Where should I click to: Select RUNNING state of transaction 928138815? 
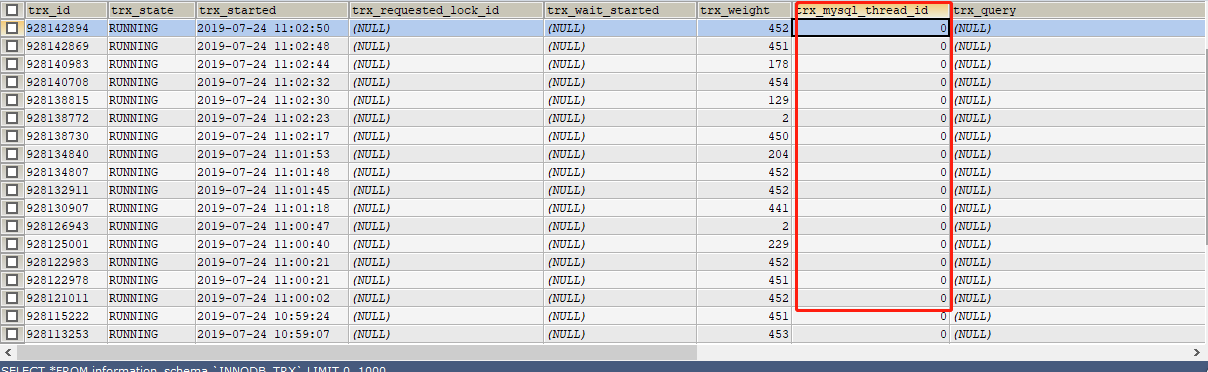pos(150,100)
